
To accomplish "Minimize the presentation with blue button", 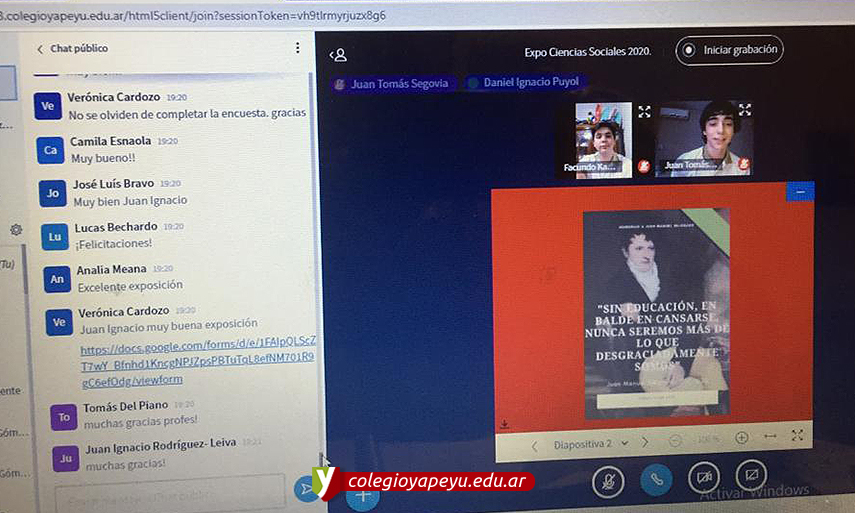I will click(800, 191).
